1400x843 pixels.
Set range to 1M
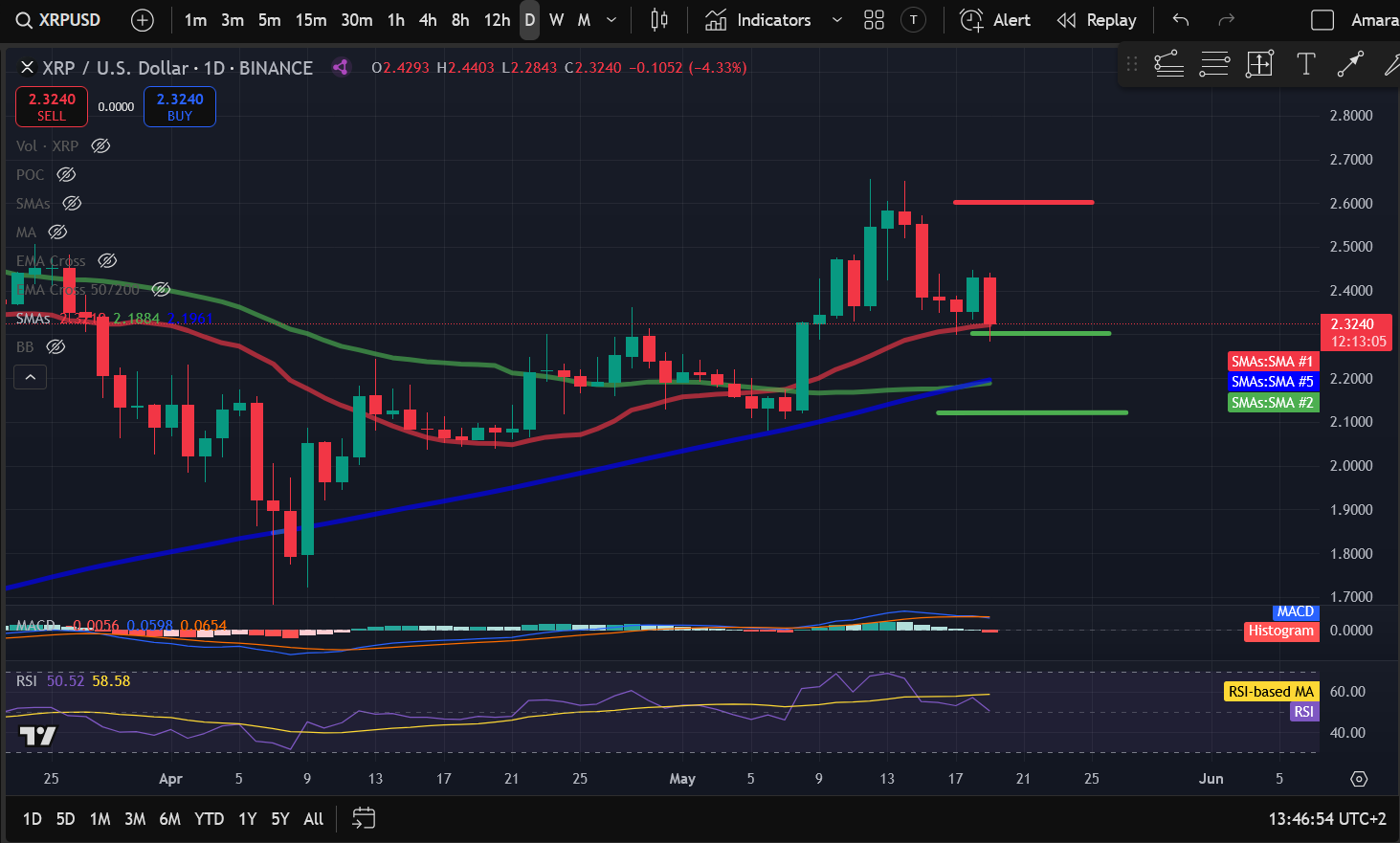point(100,819)
